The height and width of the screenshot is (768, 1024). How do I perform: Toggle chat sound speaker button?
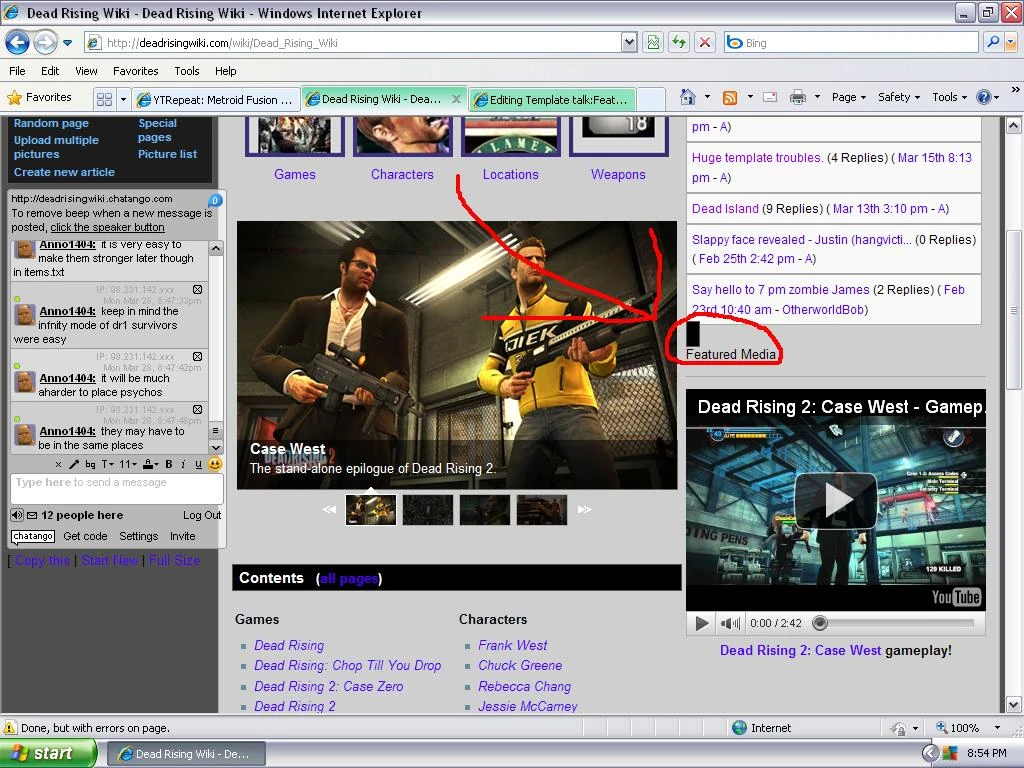[17, 515]
